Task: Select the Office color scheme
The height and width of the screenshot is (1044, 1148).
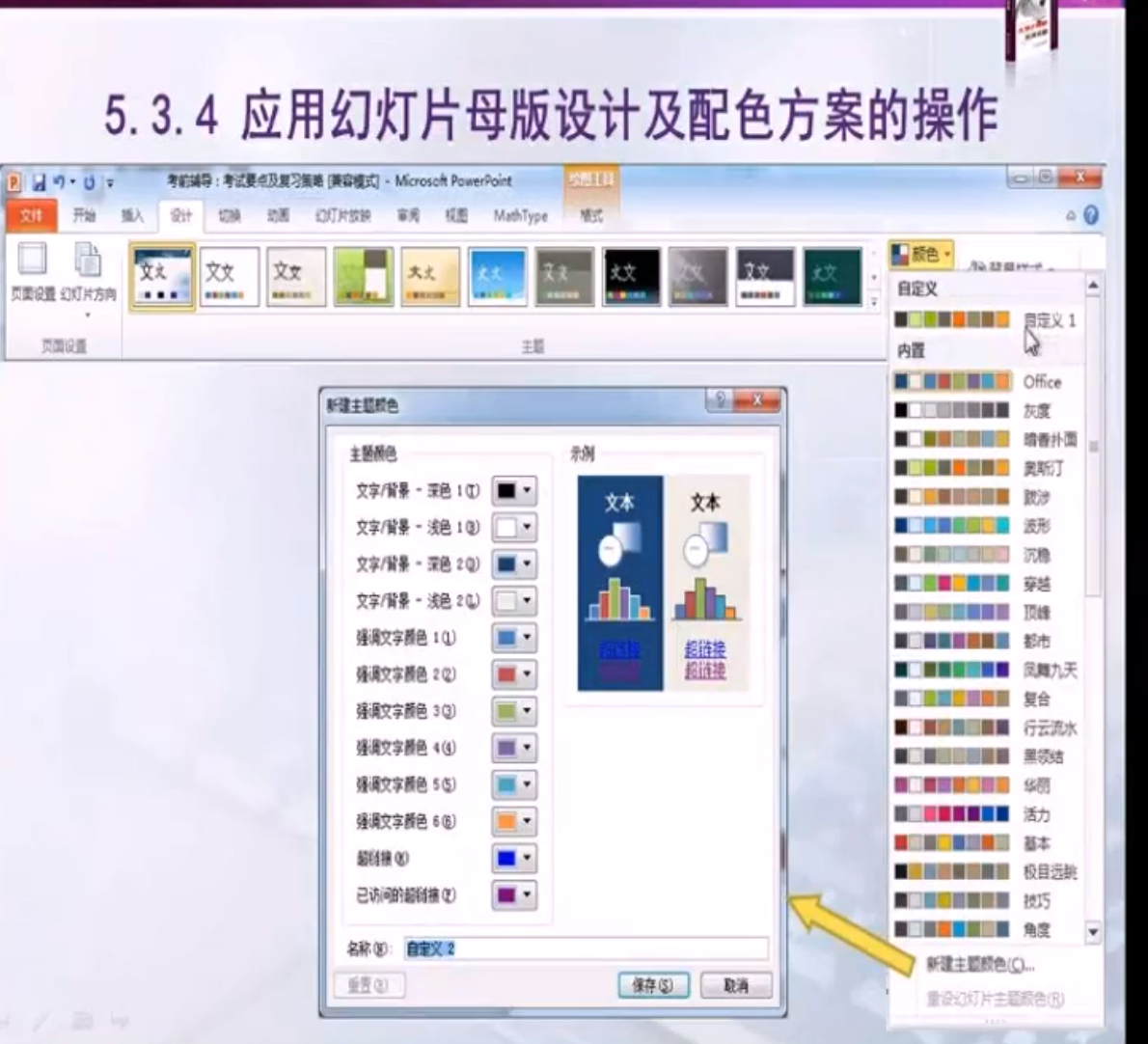Action: coord(986,381)
